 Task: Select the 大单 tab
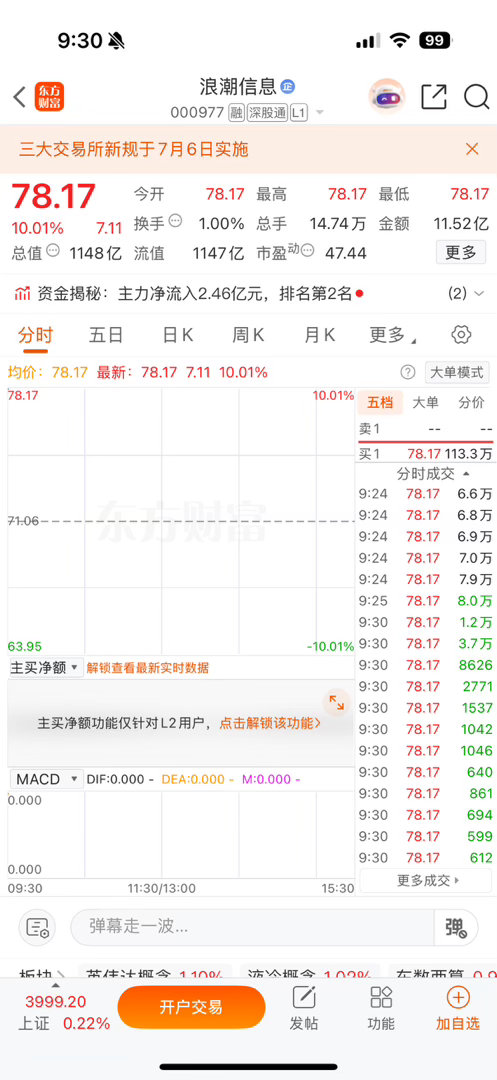pos(425,402)
